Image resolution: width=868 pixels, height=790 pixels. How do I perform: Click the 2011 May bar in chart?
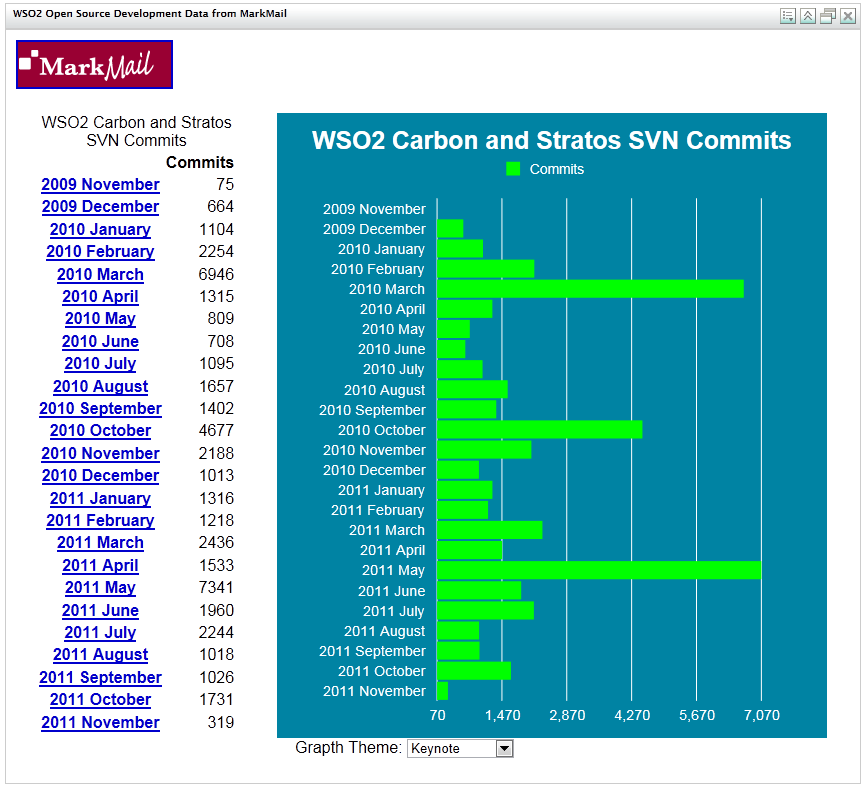[x=599, y=570]
